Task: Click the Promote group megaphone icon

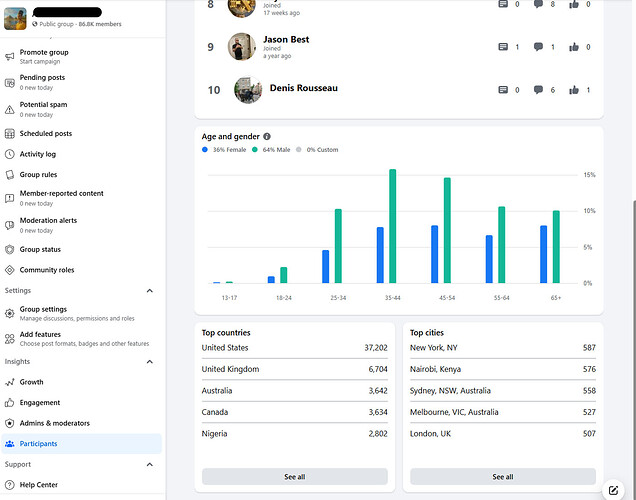Action: pyautogui.click(x=10, y=56)
